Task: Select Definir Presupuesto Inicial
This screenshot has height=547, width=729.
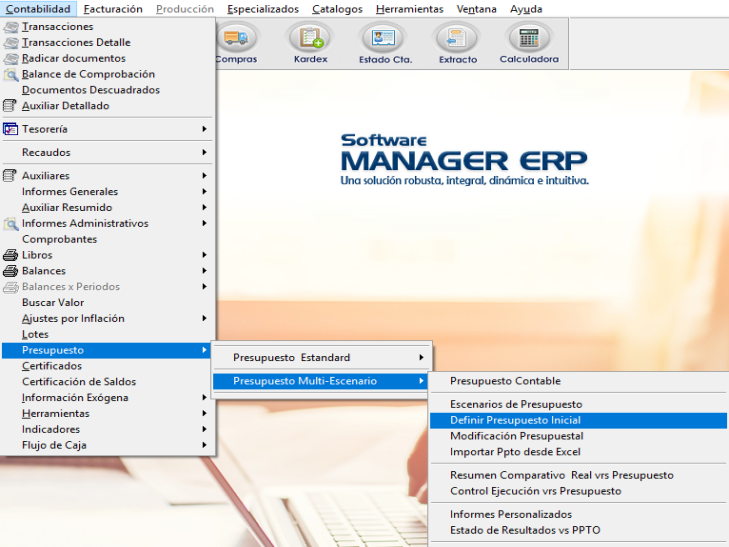Action: (578, 420)
